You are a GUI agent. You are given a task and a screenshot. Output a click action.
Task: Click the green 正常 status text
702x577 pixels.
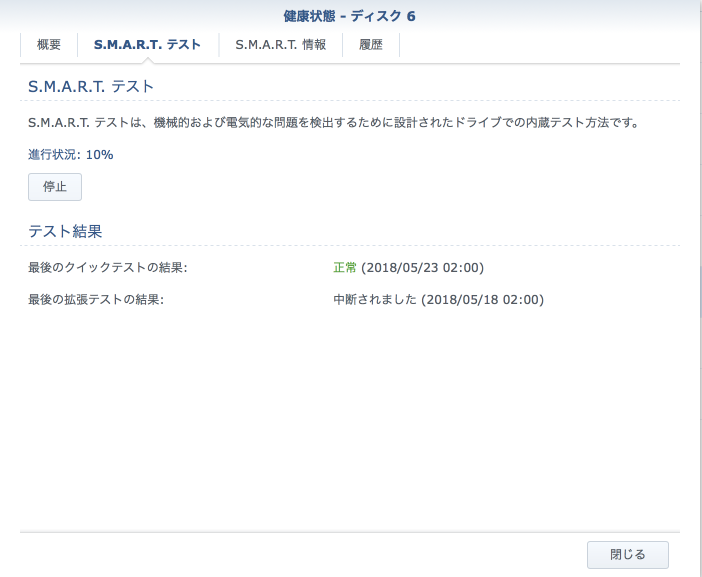point(344,268)
